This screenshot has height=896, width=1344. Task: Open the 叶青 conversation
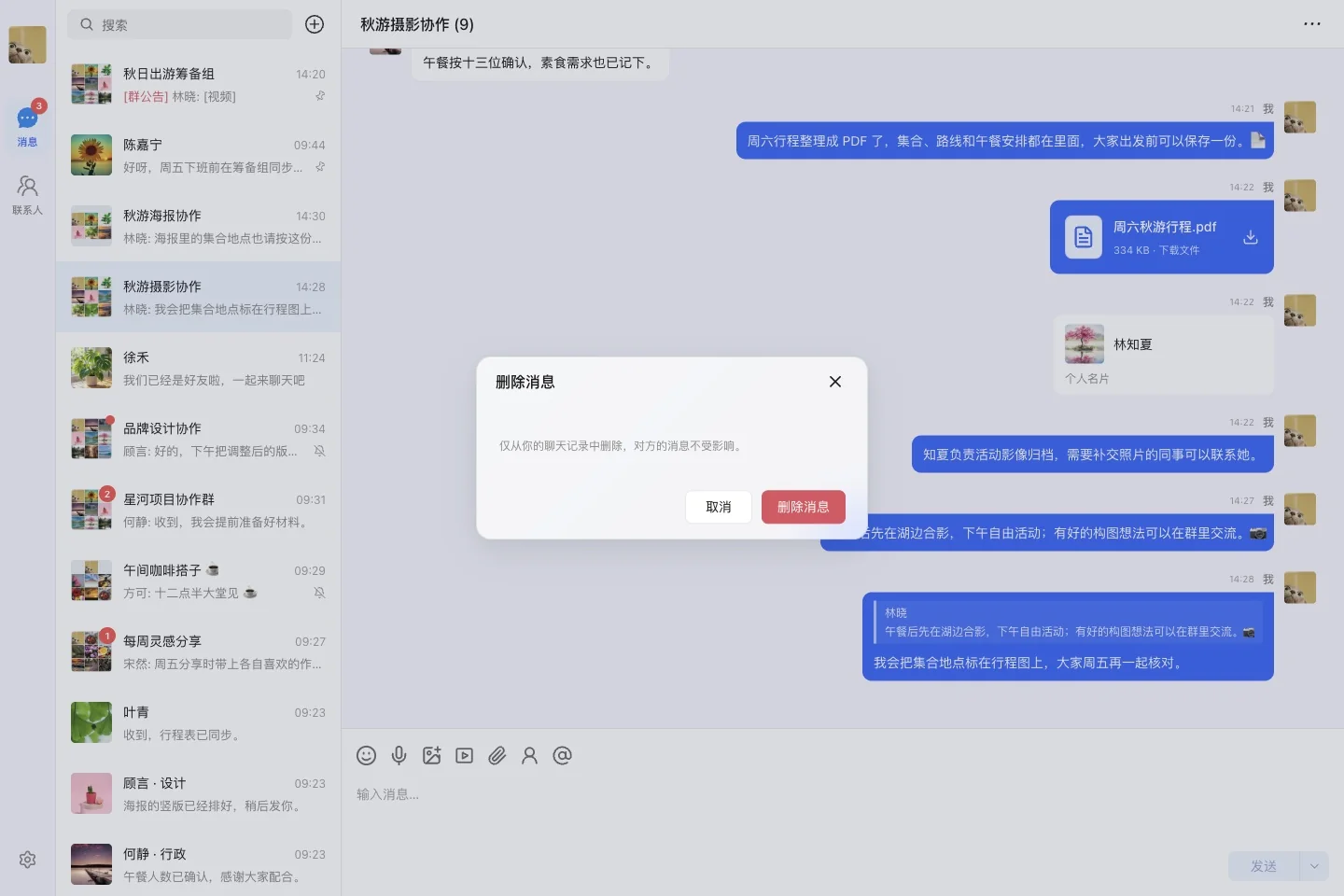(198, 722)
